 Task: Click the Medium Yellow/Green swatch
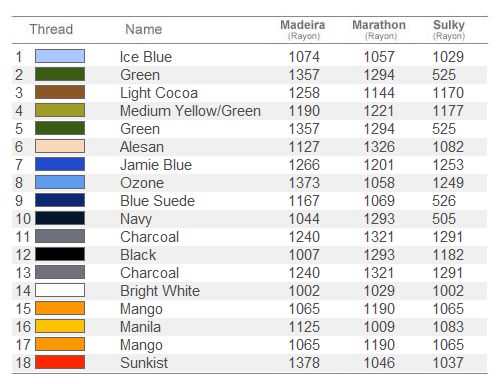click(60, 110)
